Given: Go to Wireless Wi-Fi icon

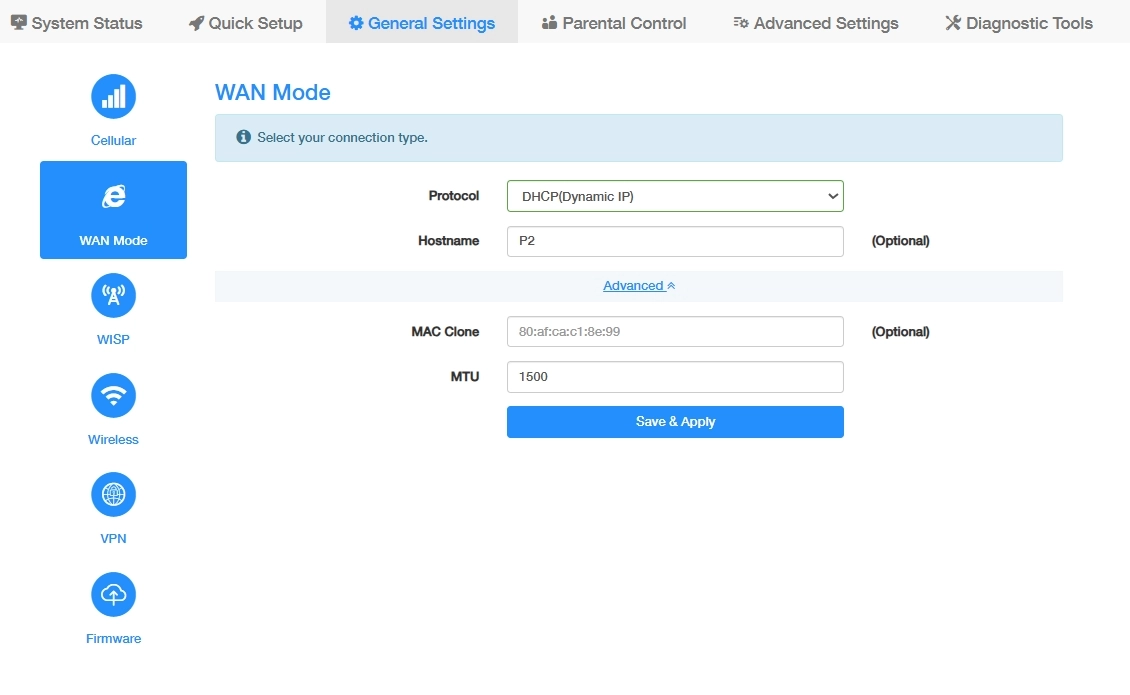Looking at the screenshot, I should [x=113, y=396].
